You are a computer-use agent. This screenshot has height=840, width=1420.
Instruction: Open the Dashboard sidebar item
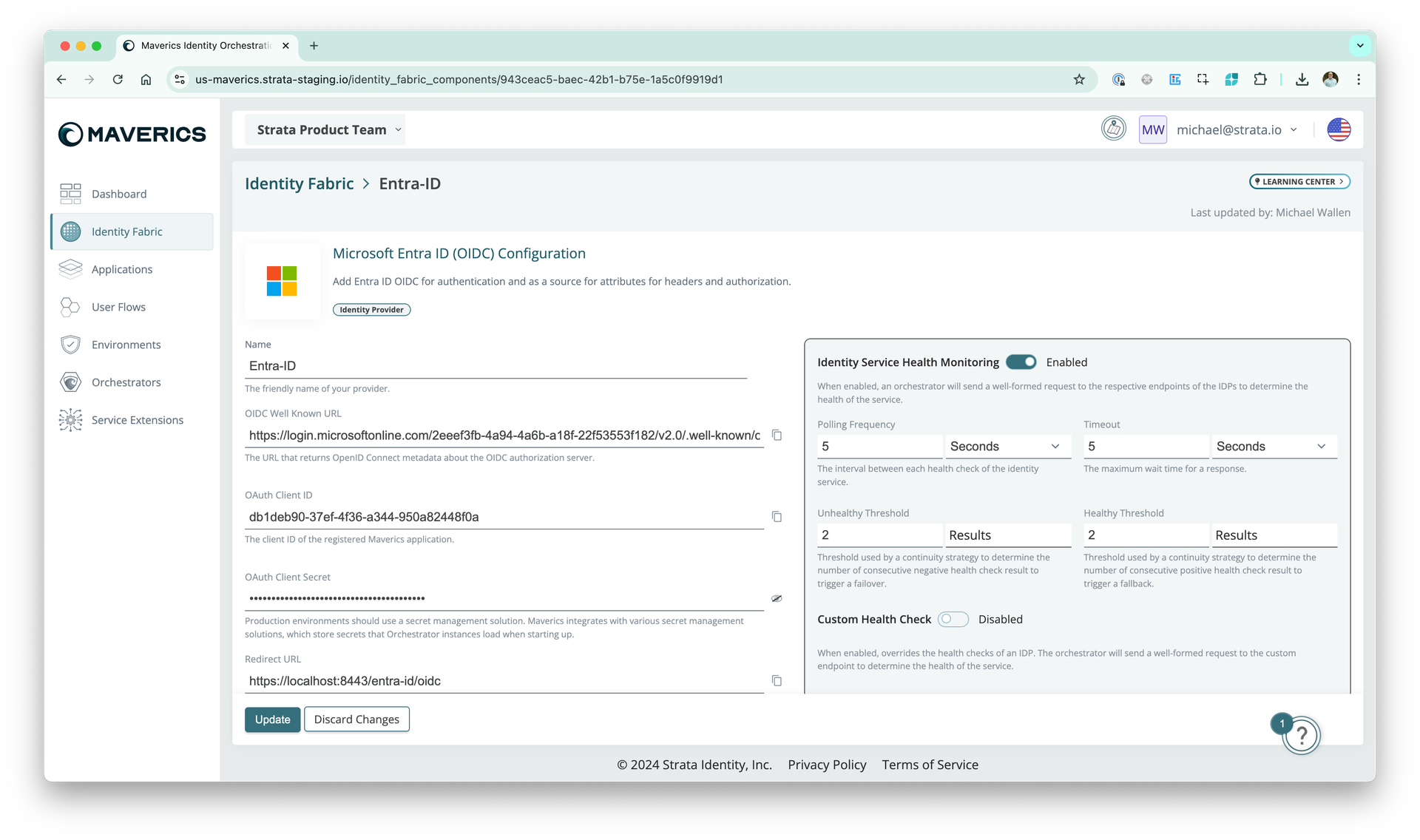click(132, 194)
